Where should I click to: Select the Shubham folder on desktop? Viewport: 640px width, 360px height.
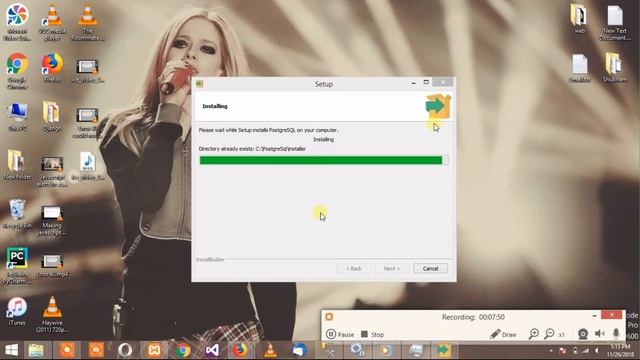[615, 68]
